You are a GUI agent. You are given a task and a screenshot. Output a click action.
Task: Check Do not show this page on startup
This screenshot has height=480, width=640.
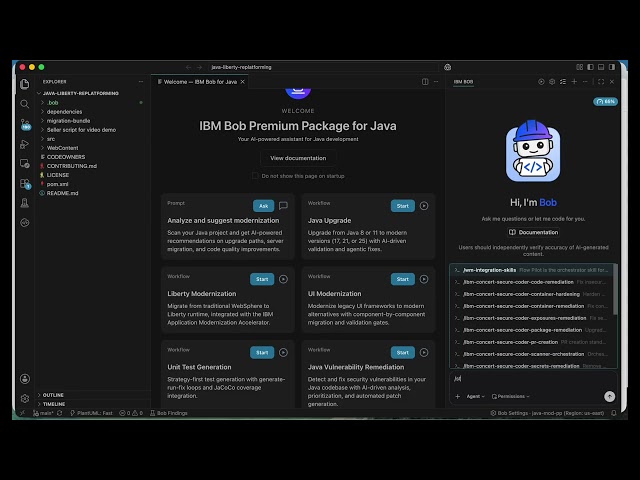point(255,176)
